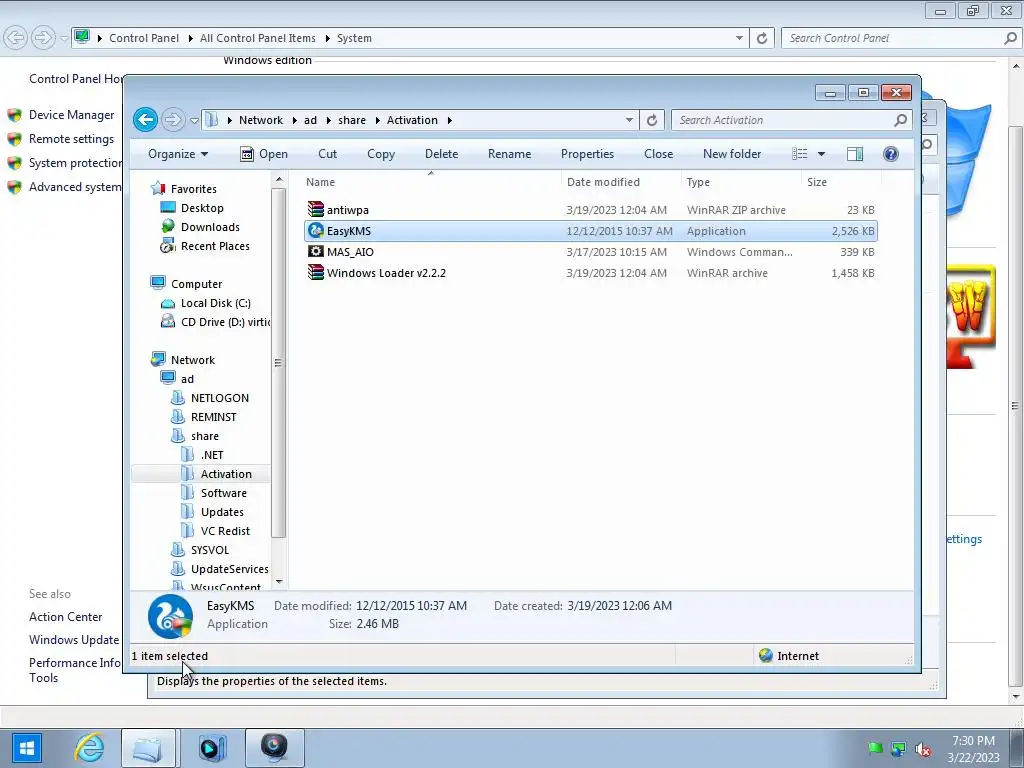
Task: Click Cut in the toolbar
Action: coord(327,154)
